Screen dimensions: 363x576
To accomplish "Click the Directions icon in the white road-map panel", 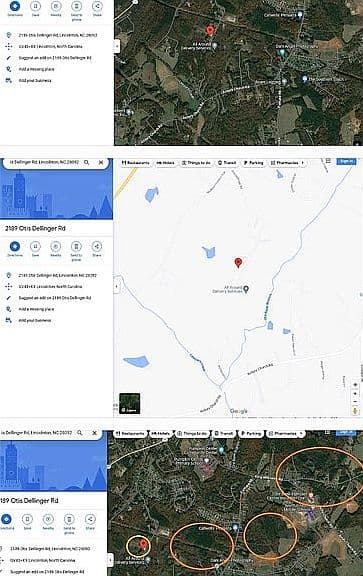I will (x=15, y=246).
